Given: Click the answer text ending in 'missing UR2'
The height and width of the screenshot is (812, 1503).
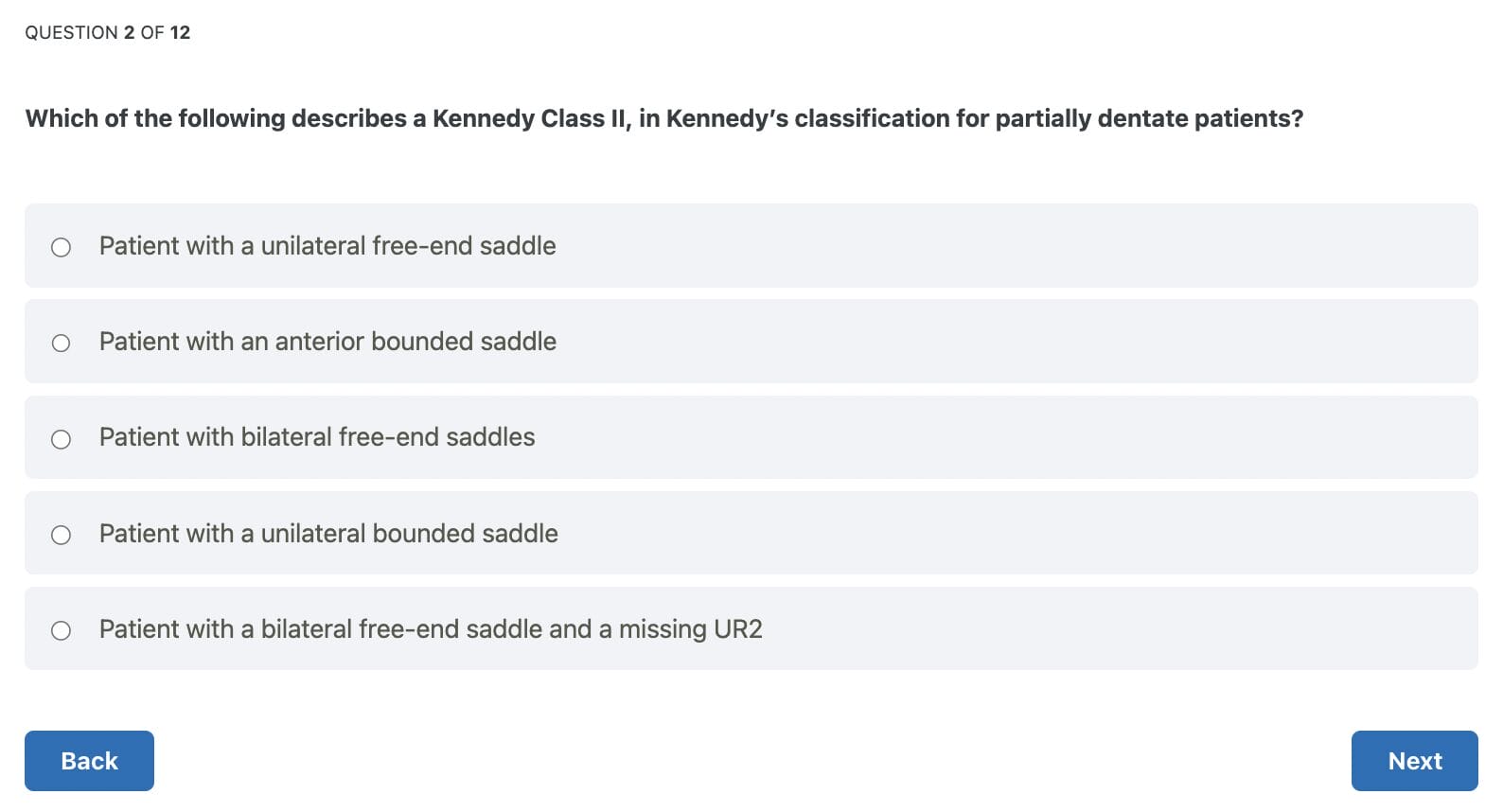Looking at the screenshot, I should [431, 629].
